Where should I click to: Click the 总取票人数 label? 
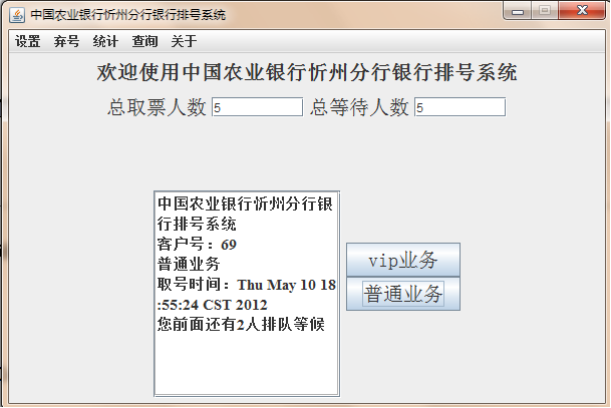click(157, 107)
